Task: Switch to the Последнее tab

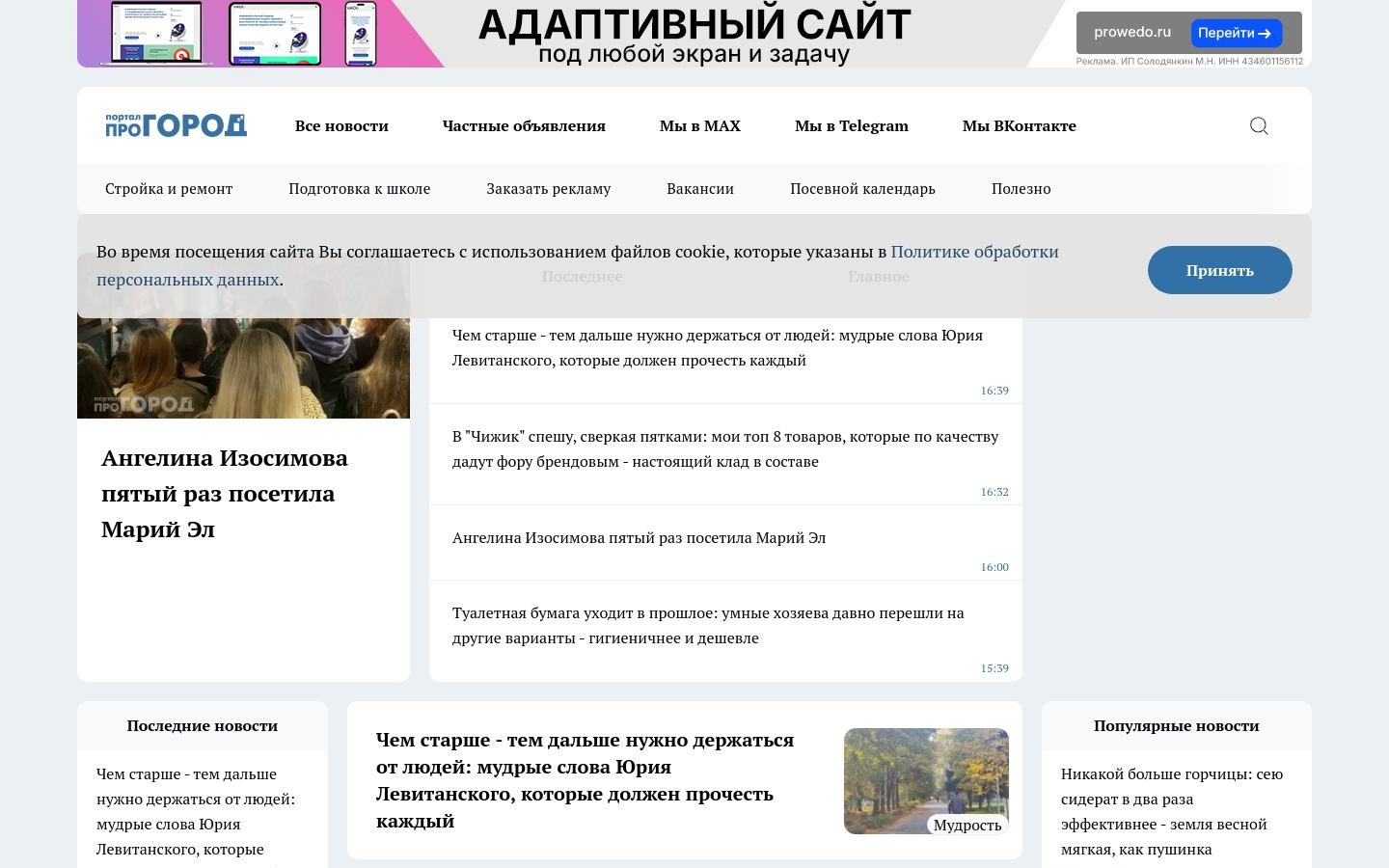Action: [x=582, y=277]
